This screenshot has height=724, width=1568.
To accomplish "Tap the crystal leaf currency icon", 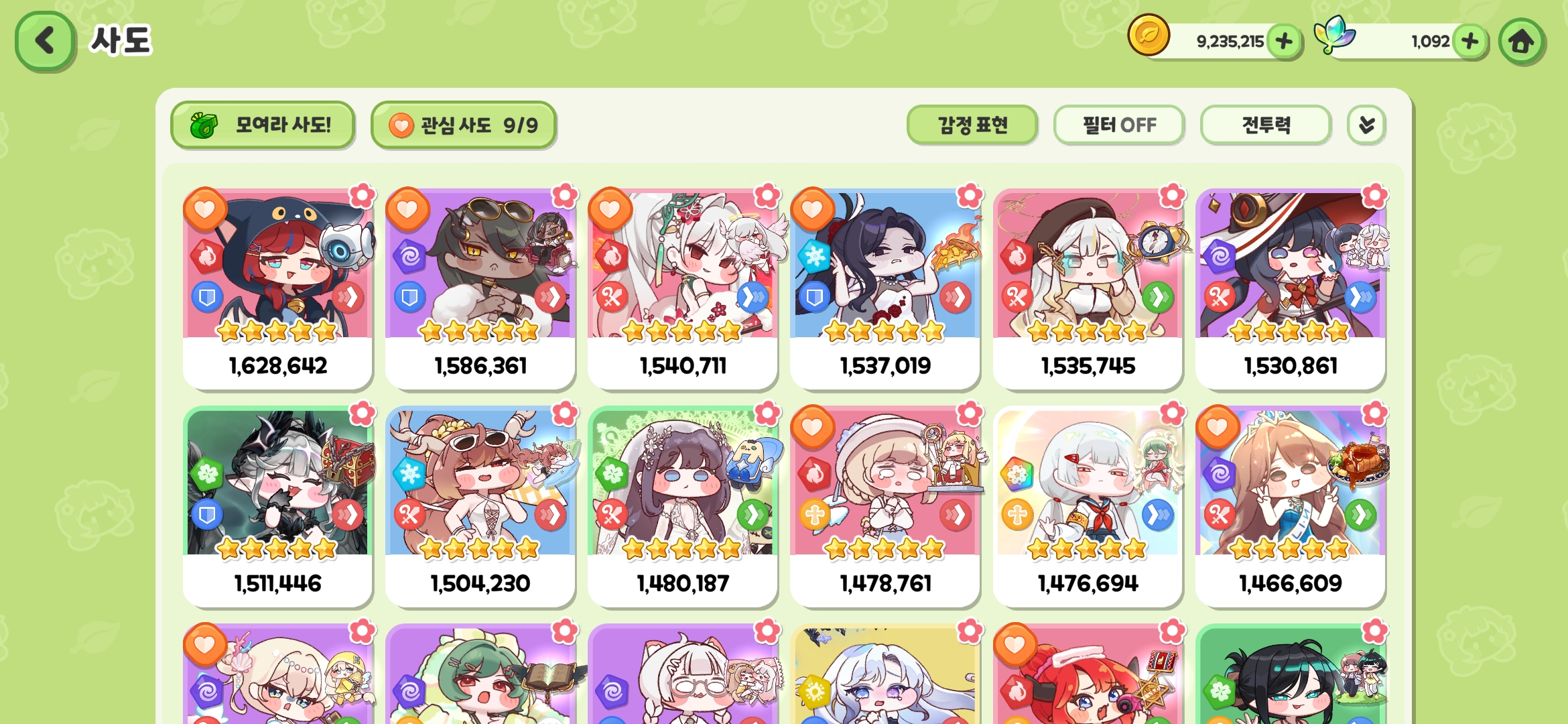I will (x=1334, y=36).
